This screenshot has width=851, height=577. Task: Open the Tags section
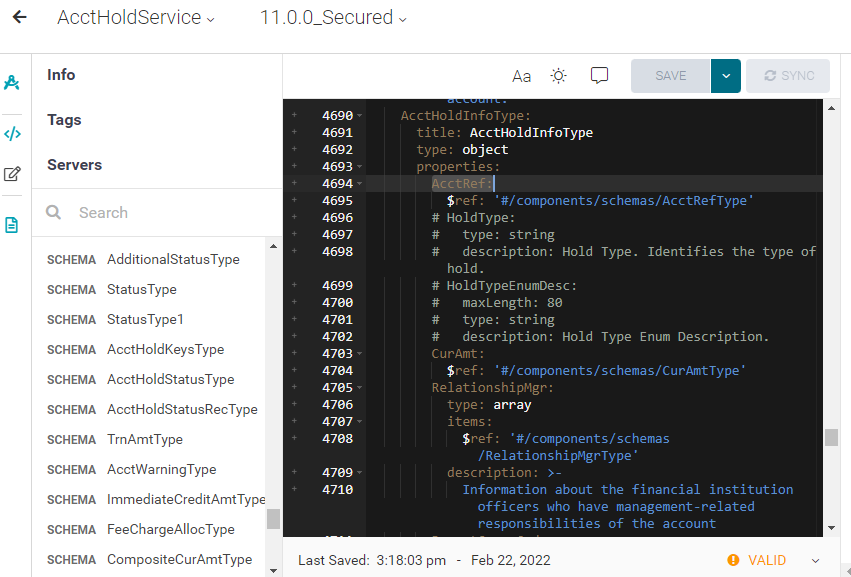[64, 120]
